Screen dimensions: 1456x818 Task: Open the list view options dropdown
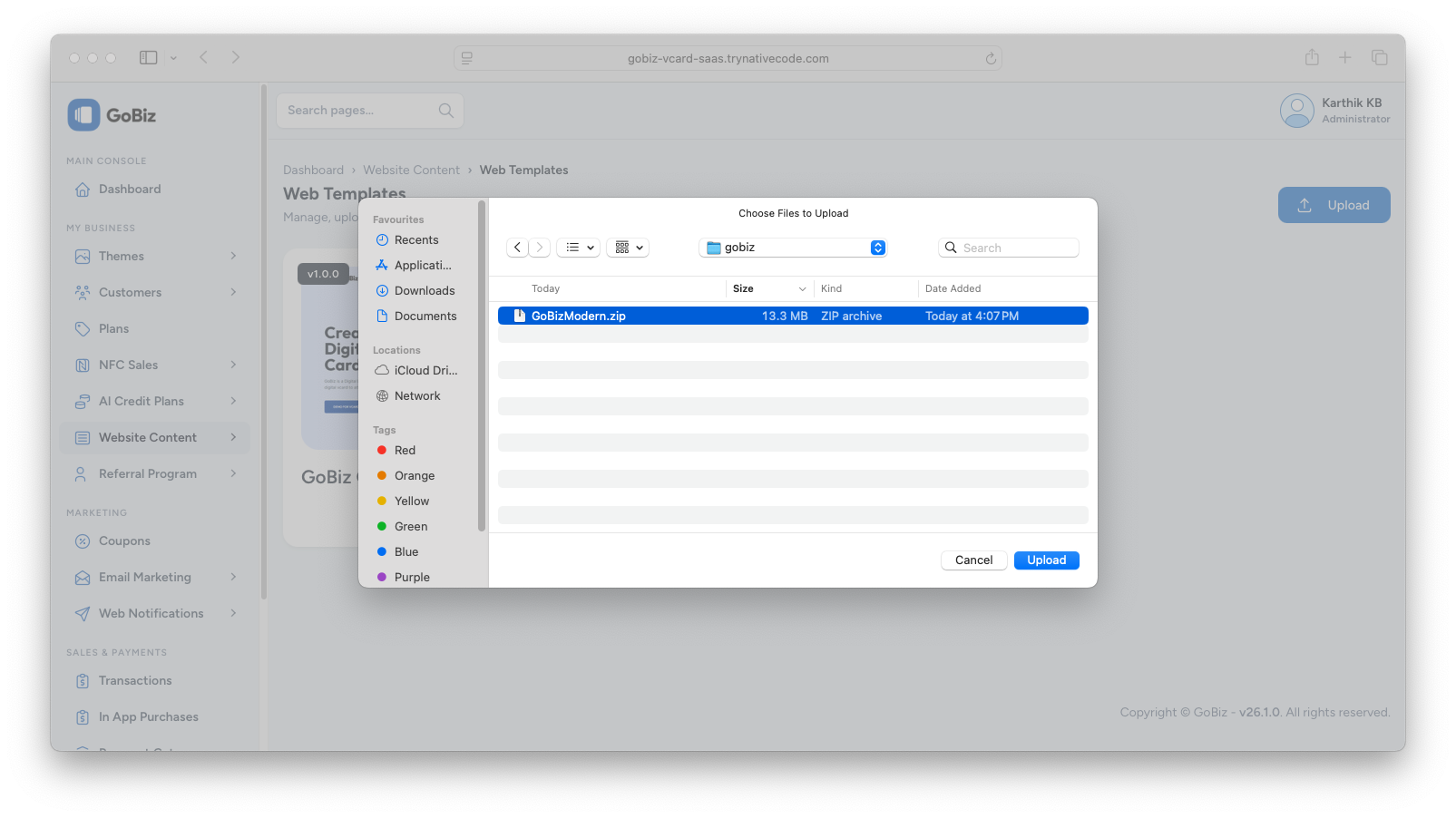click(x=578, y=248)
